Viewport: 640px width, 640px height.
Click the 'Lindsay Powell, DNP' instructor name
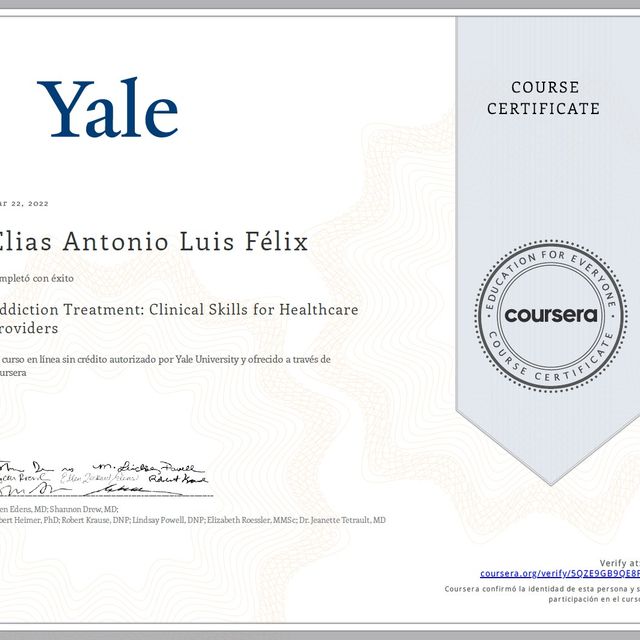tap(168, 520)
